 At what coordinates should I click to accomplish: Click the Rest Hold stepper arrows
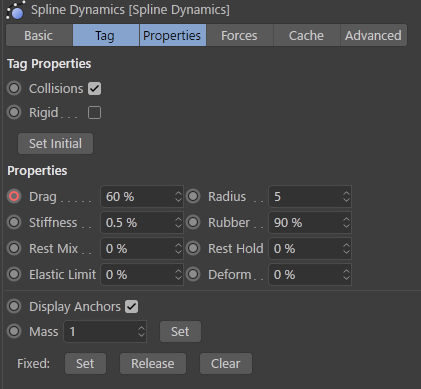(x=346, y=249)
